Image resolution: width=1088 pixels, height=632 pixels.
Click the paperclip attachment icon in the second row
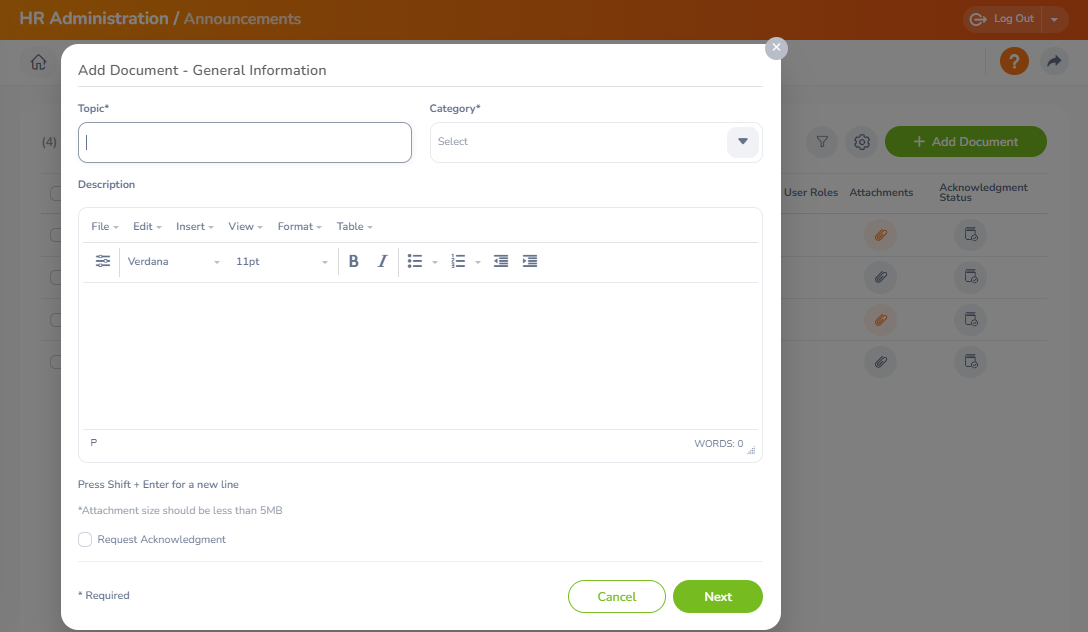point(880,277)
